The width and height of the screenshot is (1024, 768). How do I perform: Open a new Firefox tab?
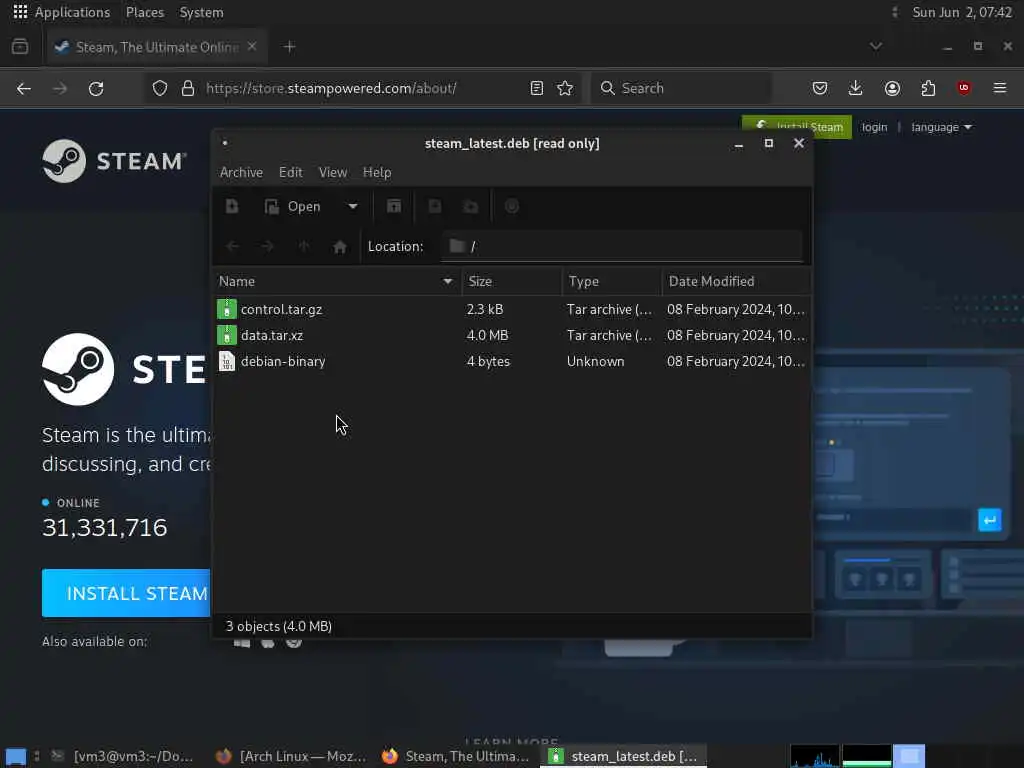coord(289,47)
